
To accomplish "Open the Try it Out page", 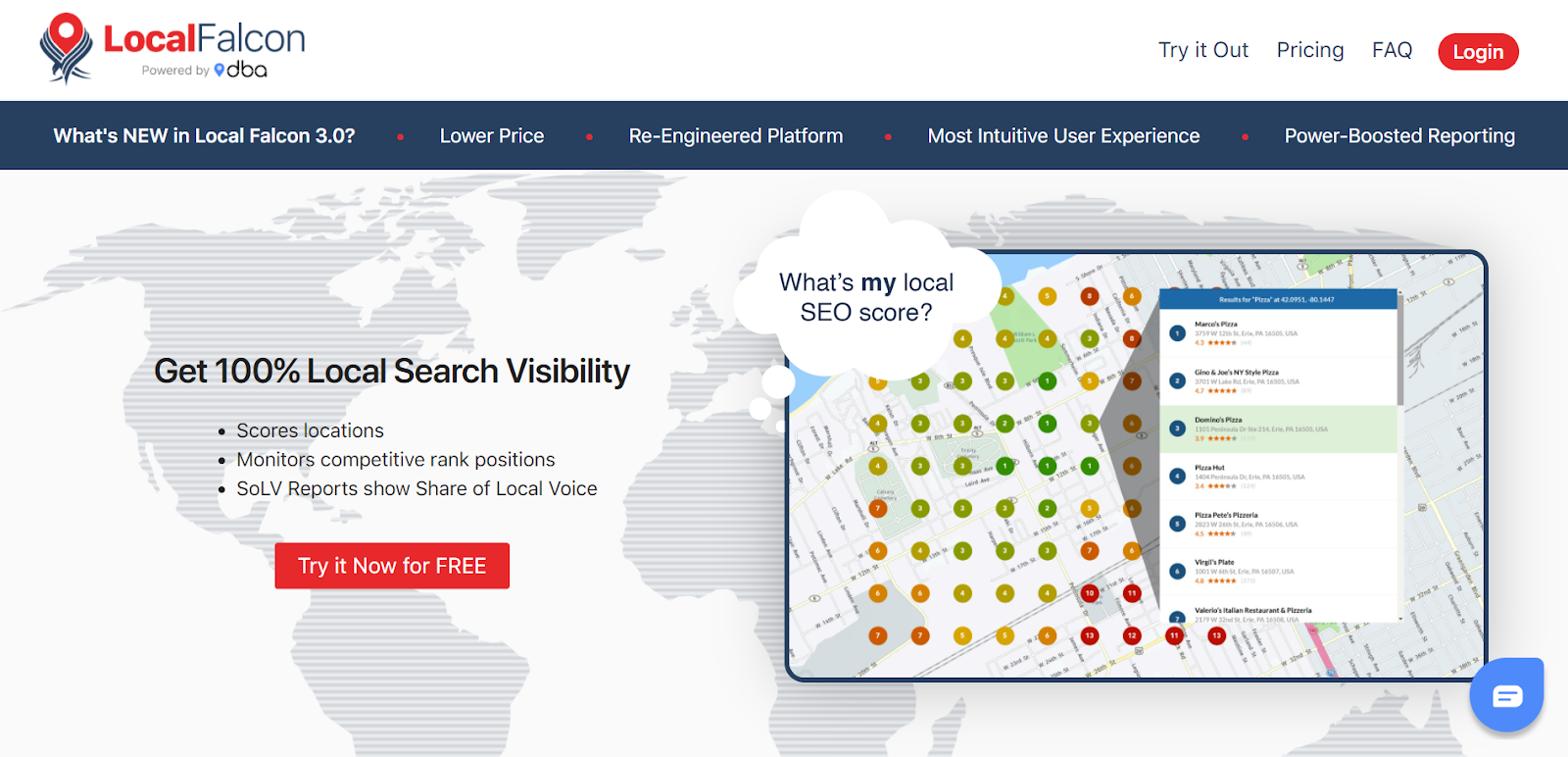I will pyautogui.click(x=1203, y=50).
